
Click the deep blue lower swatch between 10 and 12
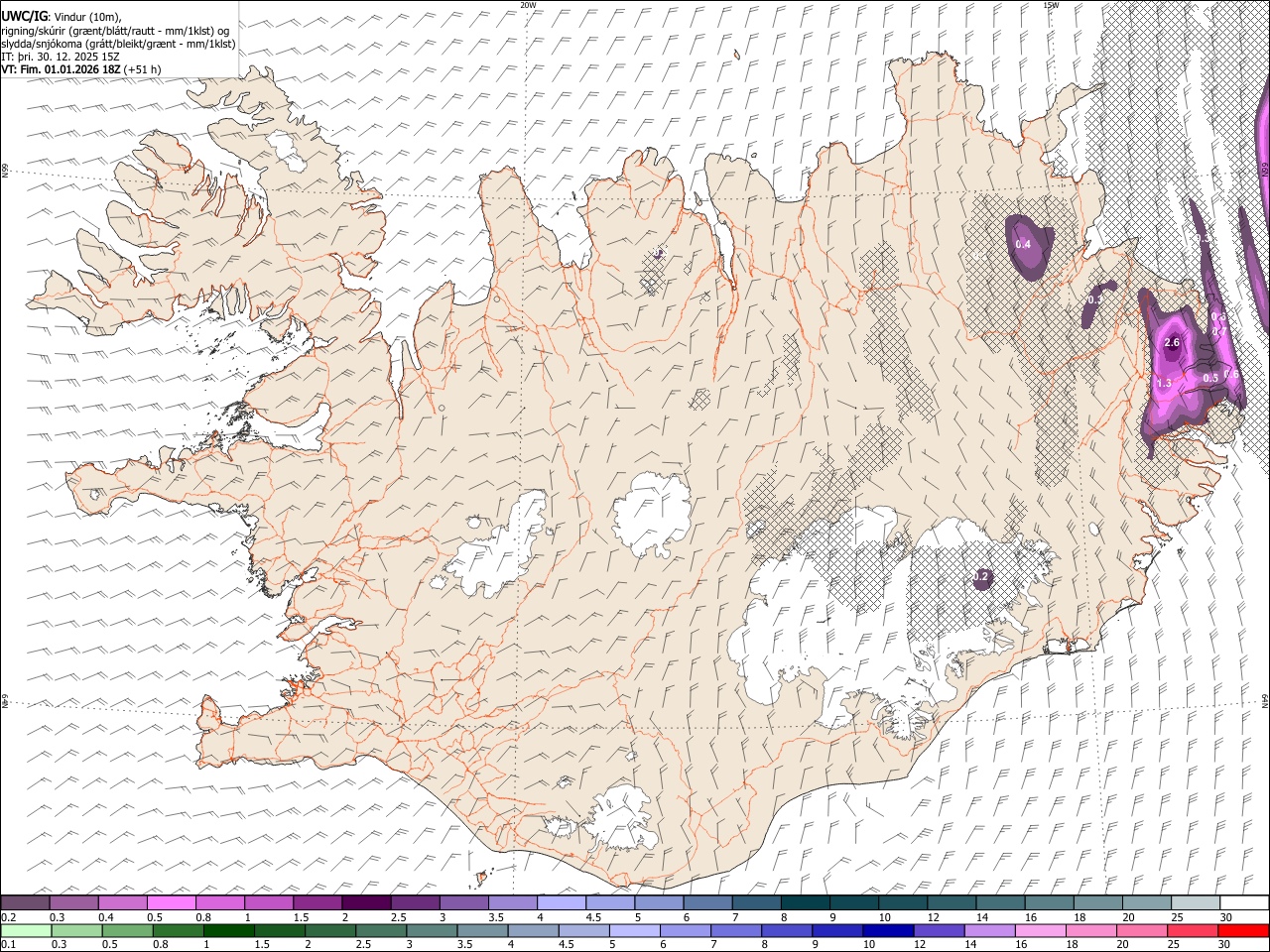pos(887,930)
